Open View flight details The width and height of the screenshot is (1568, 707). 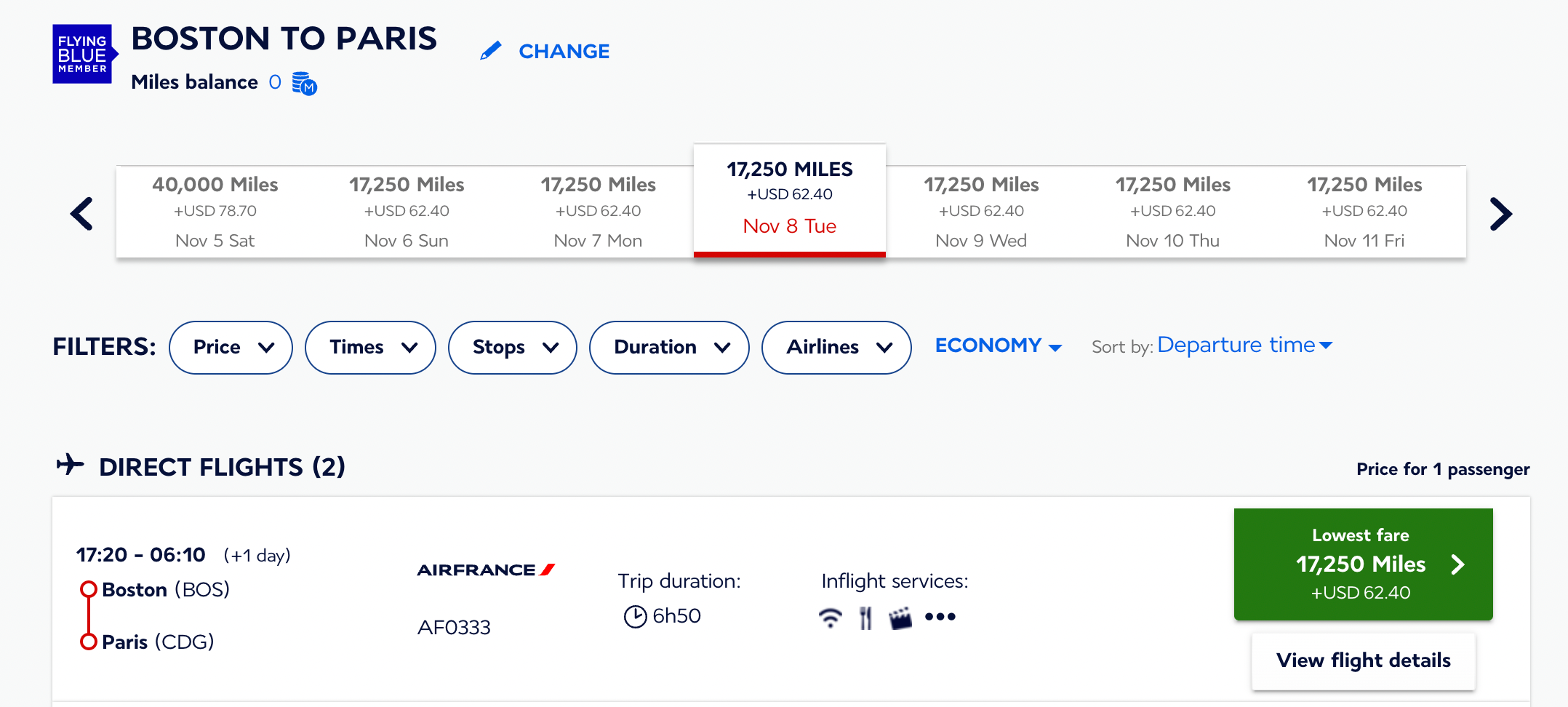tap(1363, 660)
